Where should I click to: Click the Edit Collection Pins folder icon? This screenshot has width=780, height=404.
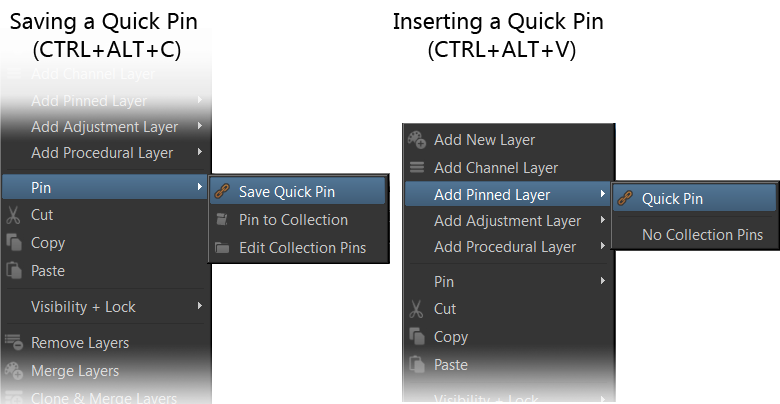point(222,248)
